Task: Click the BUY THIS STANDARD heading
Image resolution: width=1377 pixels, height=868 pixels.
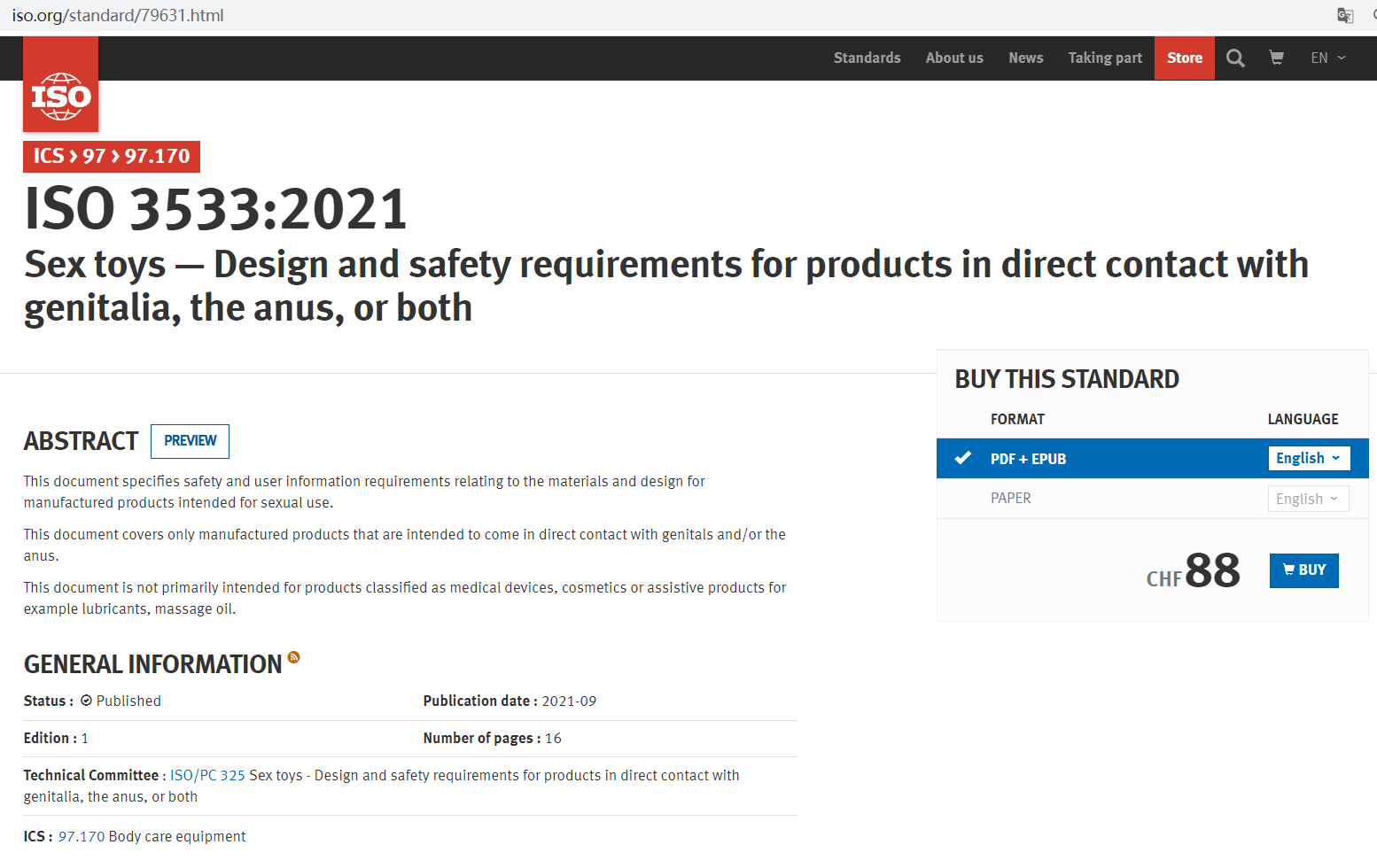Action: pos(1067,379)
